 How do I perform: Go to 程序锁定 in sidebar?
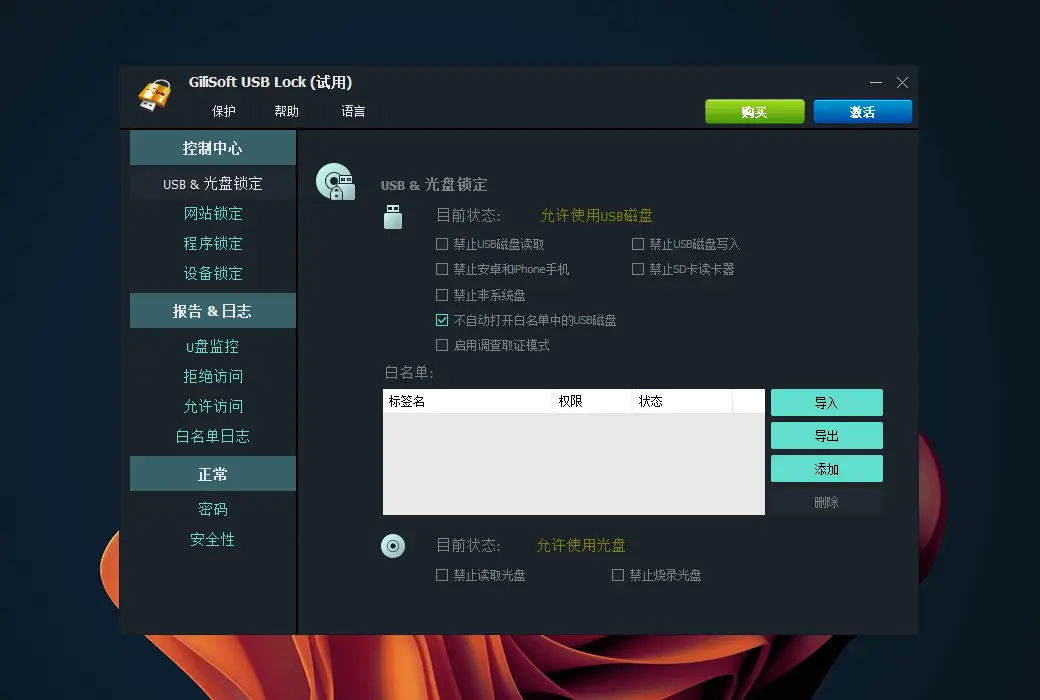tap(213, 244)
